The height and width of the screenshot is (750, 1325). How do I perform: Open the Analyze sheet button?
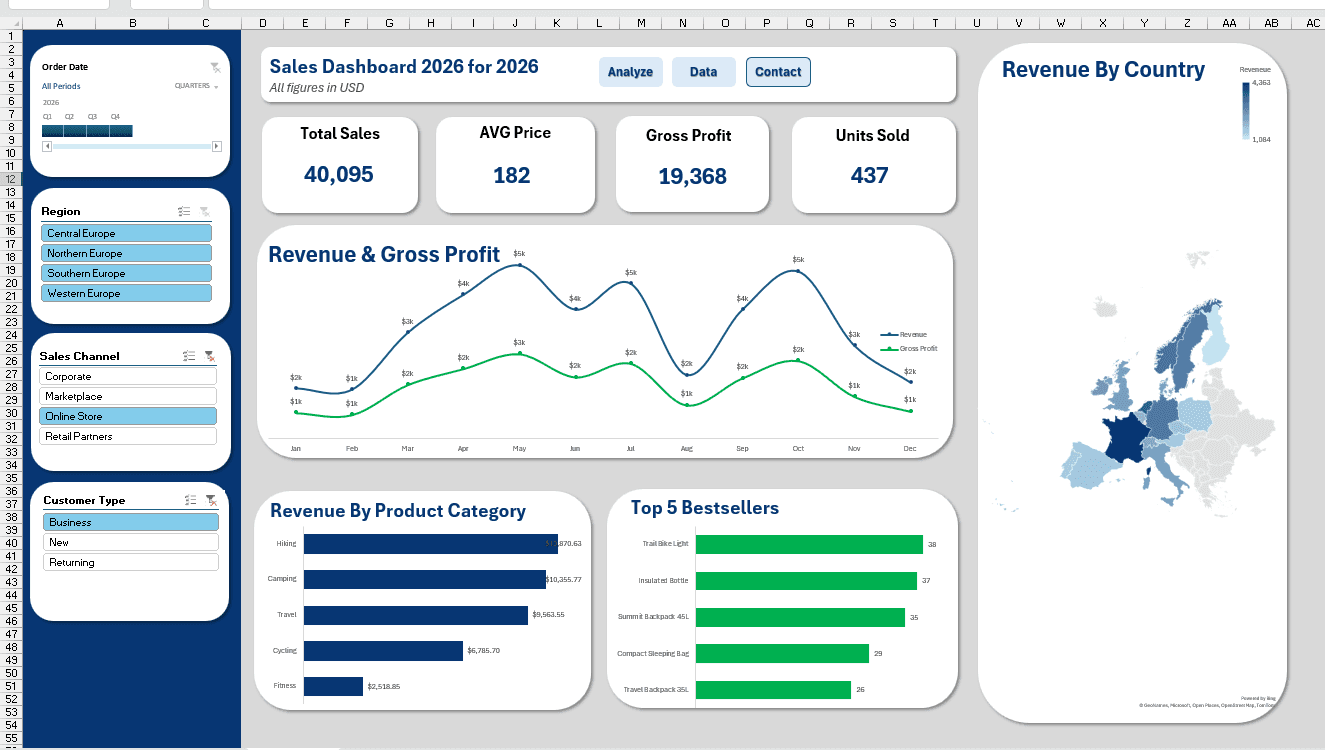pyautogui.click(x=631, y=72)
